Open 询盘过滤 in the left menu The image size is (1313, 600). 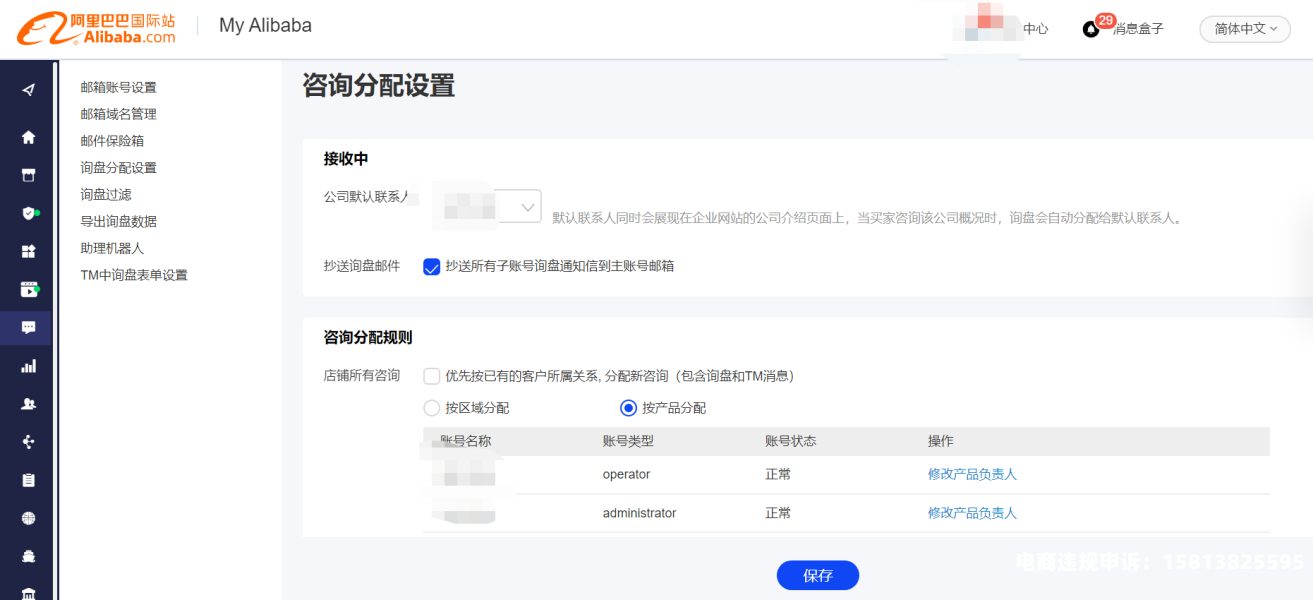(x=106, y=195)
